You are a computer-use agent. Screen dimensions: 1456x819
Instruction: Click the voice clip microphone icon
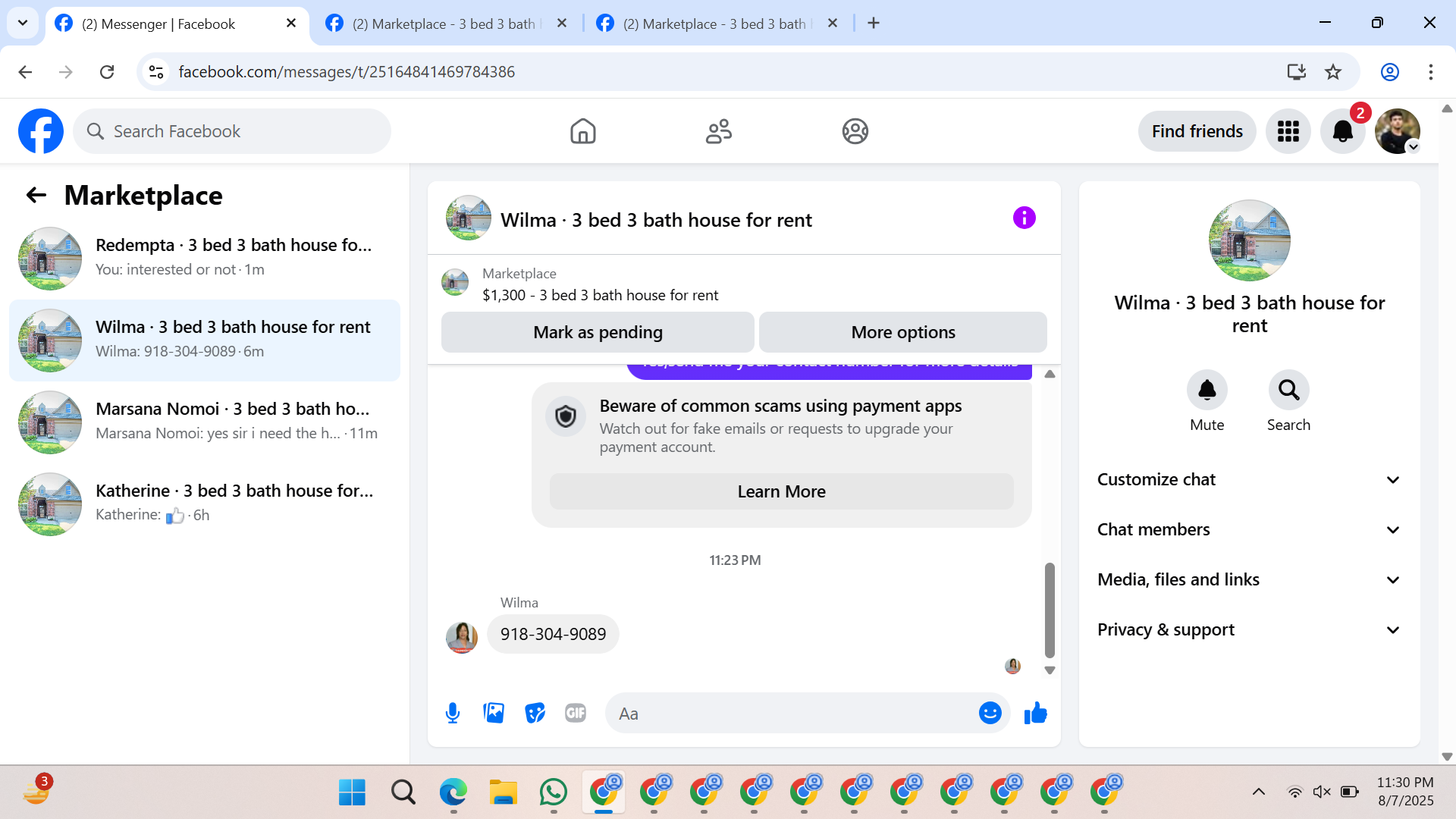pyautogui.click(x=453, y=713)
